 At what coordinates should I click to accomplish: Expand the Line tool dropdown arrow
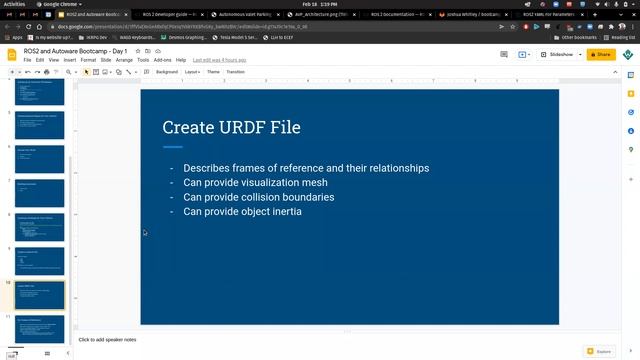[136, 72]
